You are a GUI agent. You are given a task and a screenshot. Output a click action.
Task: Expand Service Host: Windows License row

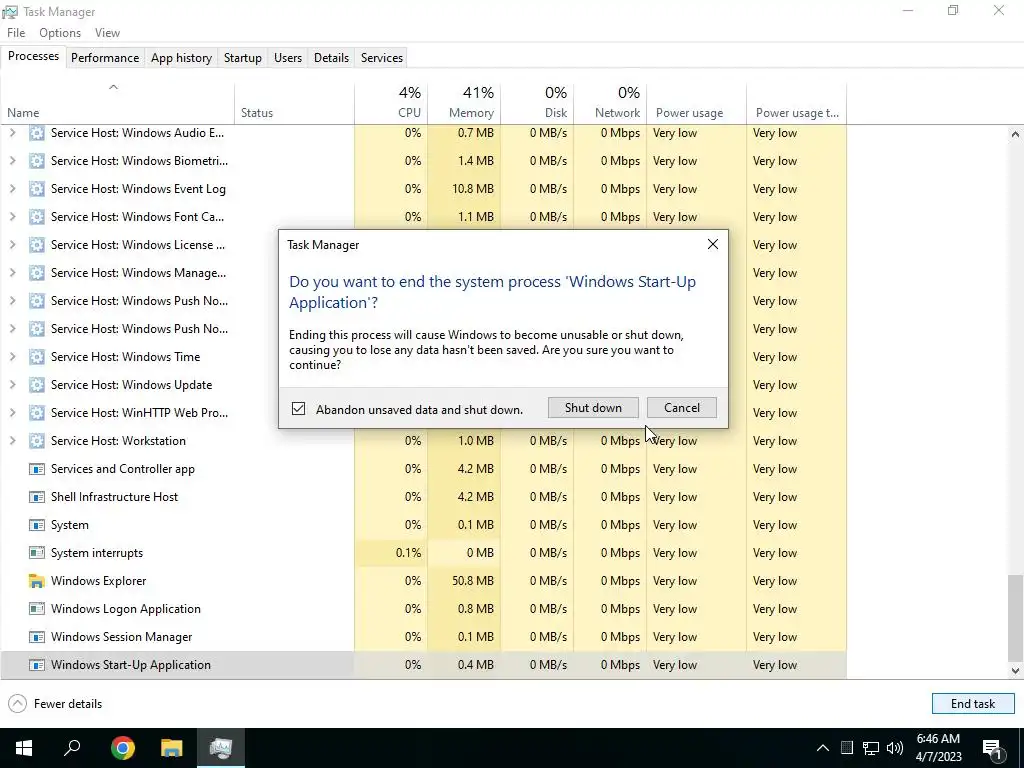(x=12, y=245)
